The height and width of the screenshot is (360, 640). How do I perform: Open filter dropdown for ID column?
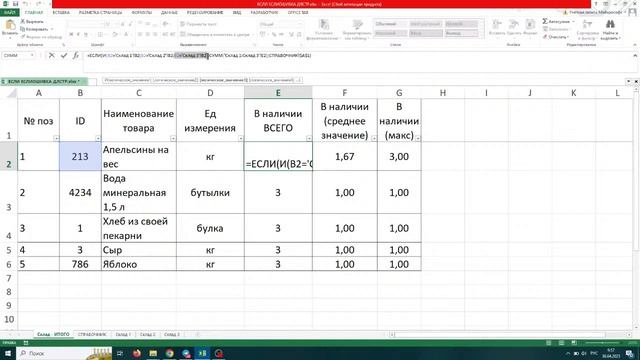pyautogui.click(x=98, y=138)
